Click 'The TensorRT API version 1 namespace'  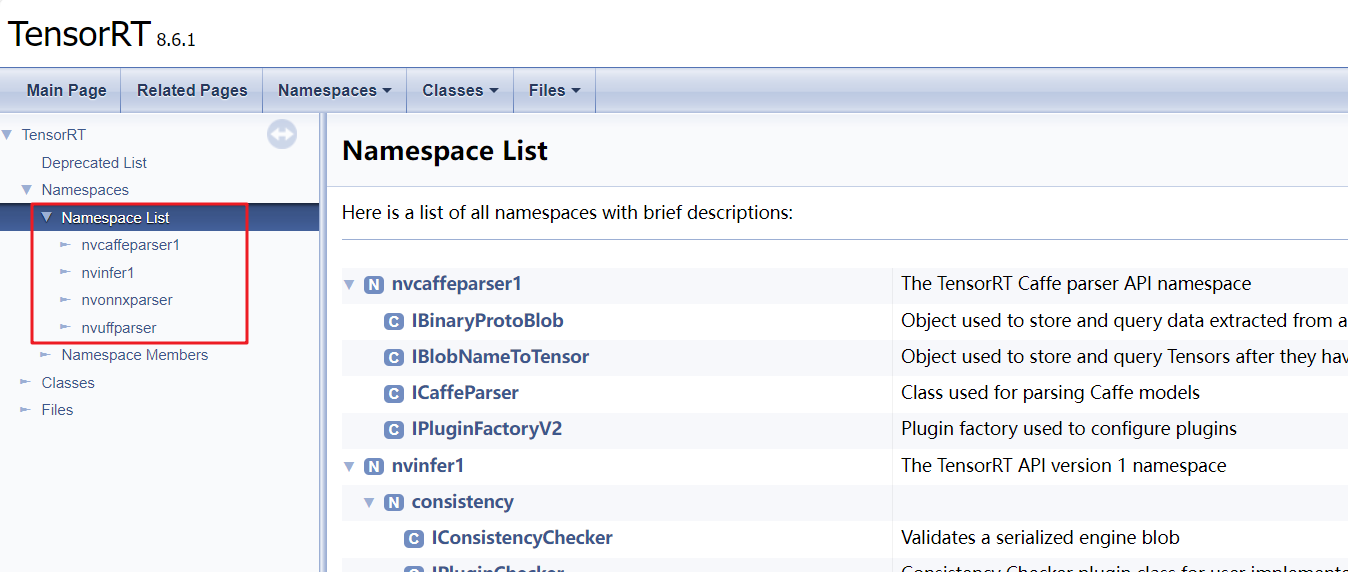[1064, 466]
